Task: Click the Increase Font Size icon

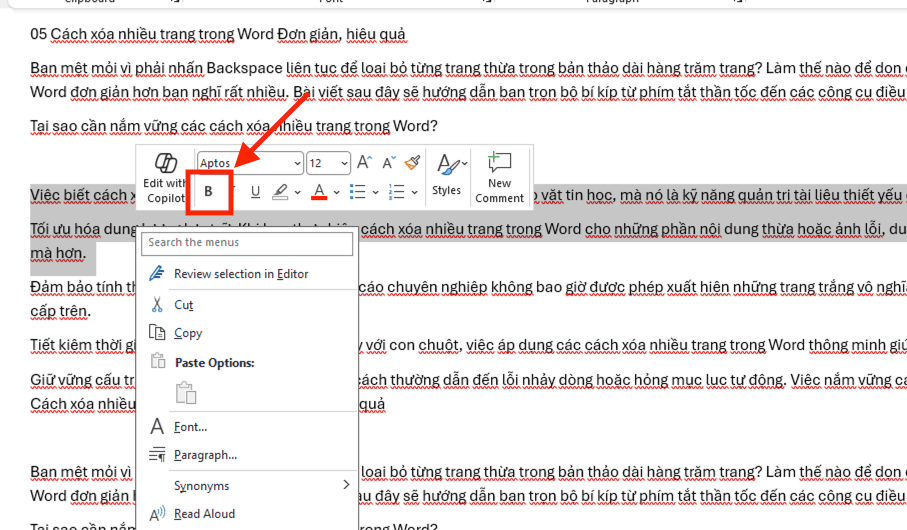Action: coord(364,163)
